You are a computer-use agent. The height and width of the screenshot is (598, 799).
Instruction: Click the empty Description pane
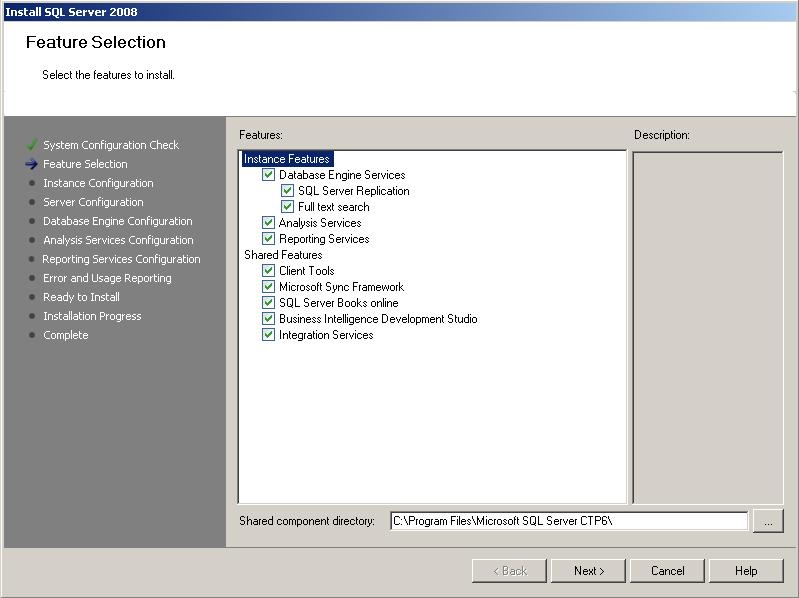click(707, 328)
